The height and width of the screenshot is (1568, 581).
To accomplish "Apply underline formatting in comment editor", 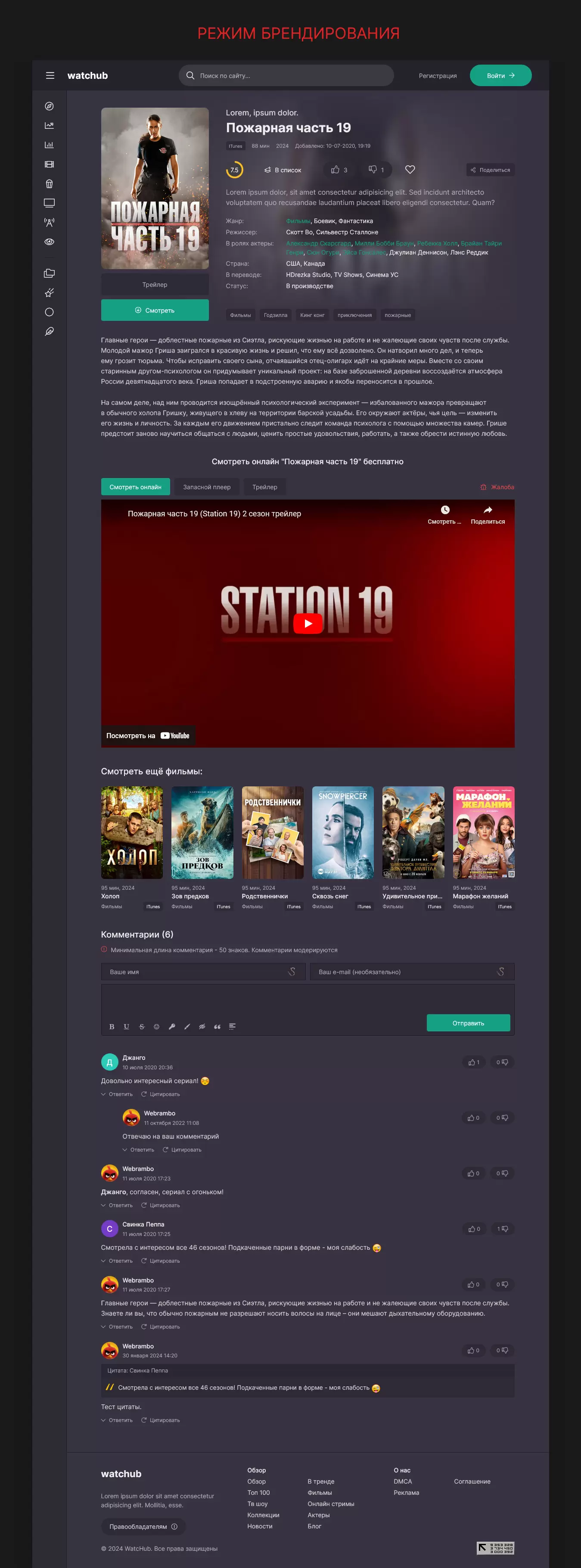I will coord(127,1026).
